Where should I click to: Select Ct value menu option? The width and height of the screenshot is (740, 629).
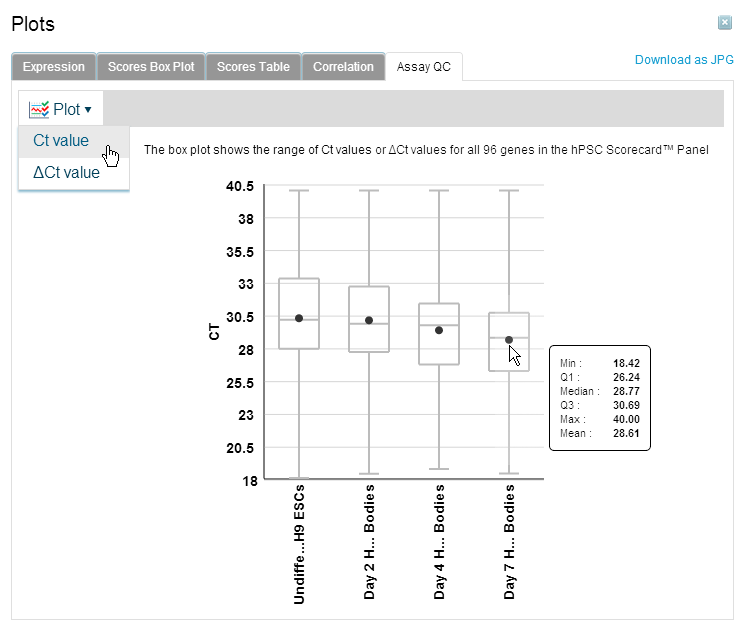[61, 141]
